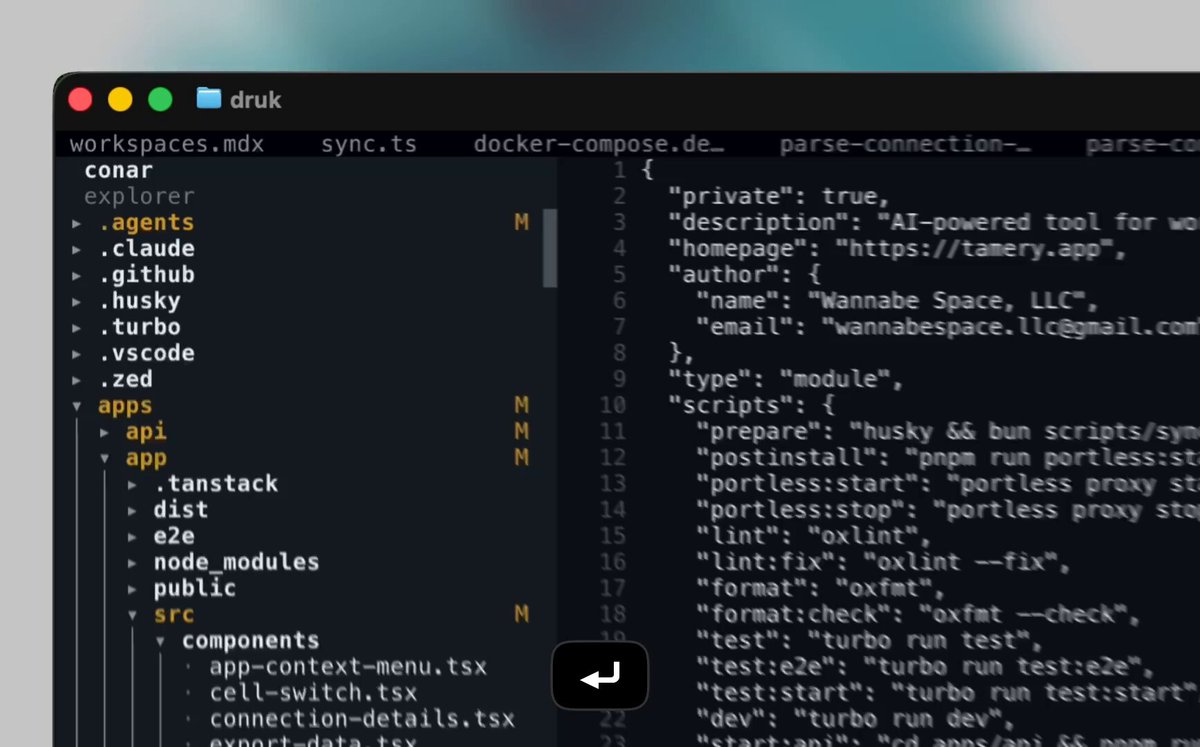Image resolution: width=1200 pixels, height=747 pixels.
Task: Collapse the src folder arrow
Action: (x=133, y=615)
